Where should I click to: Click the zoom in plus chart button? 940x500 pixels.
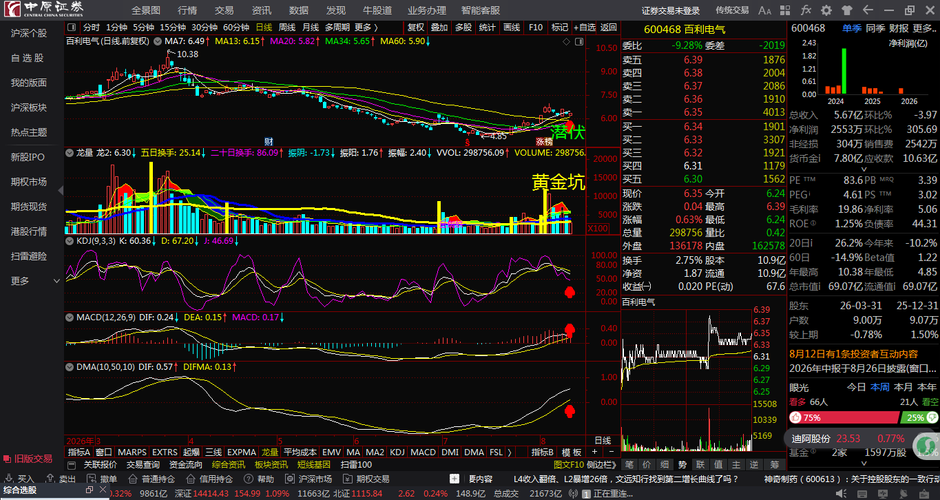595,452
